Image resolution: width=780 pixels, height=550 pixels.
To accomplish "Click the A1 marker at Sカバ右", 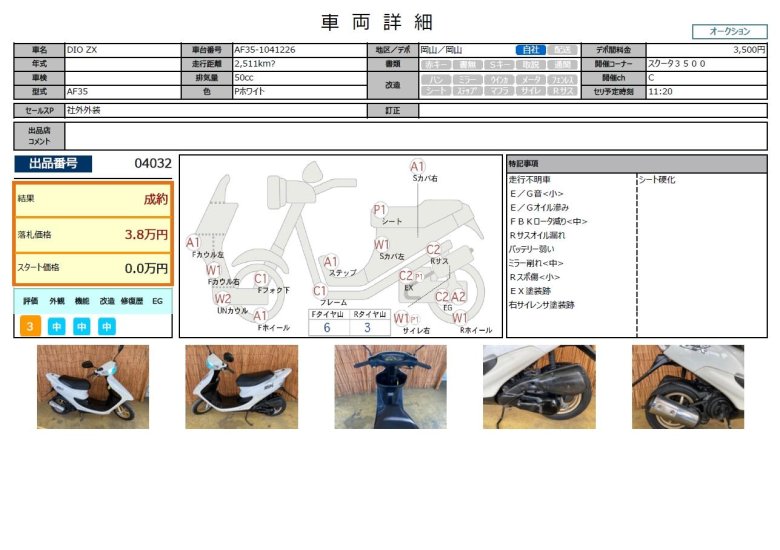I will [x=418, y=166].
